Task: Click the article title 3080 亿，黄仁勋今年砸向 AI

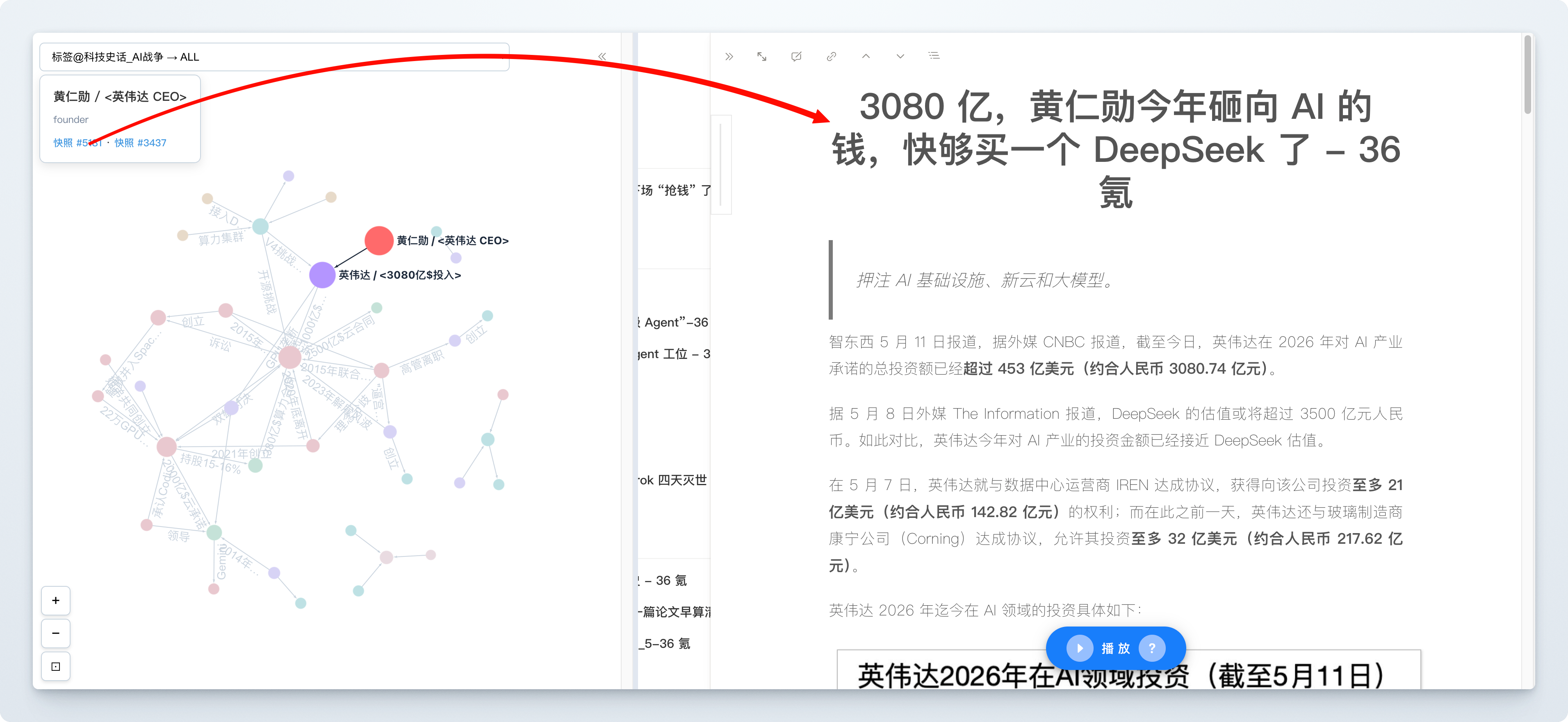Action: (1116, 150)
